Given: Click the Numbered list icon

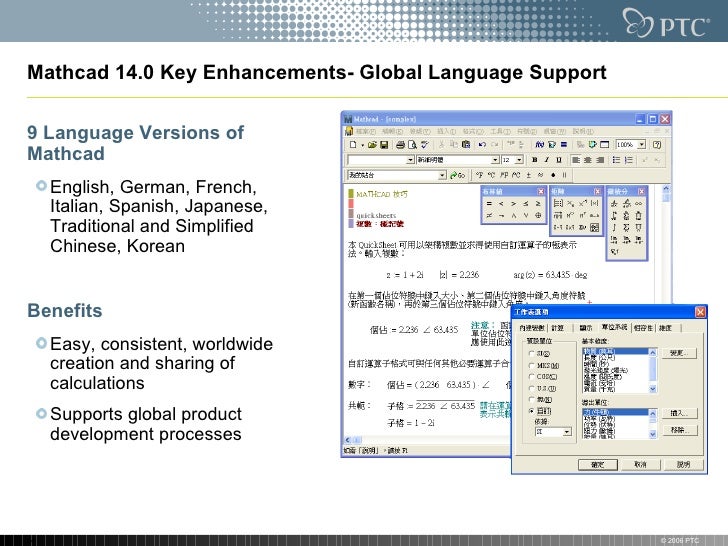Looking at the screenshot, I should [629, 160].
